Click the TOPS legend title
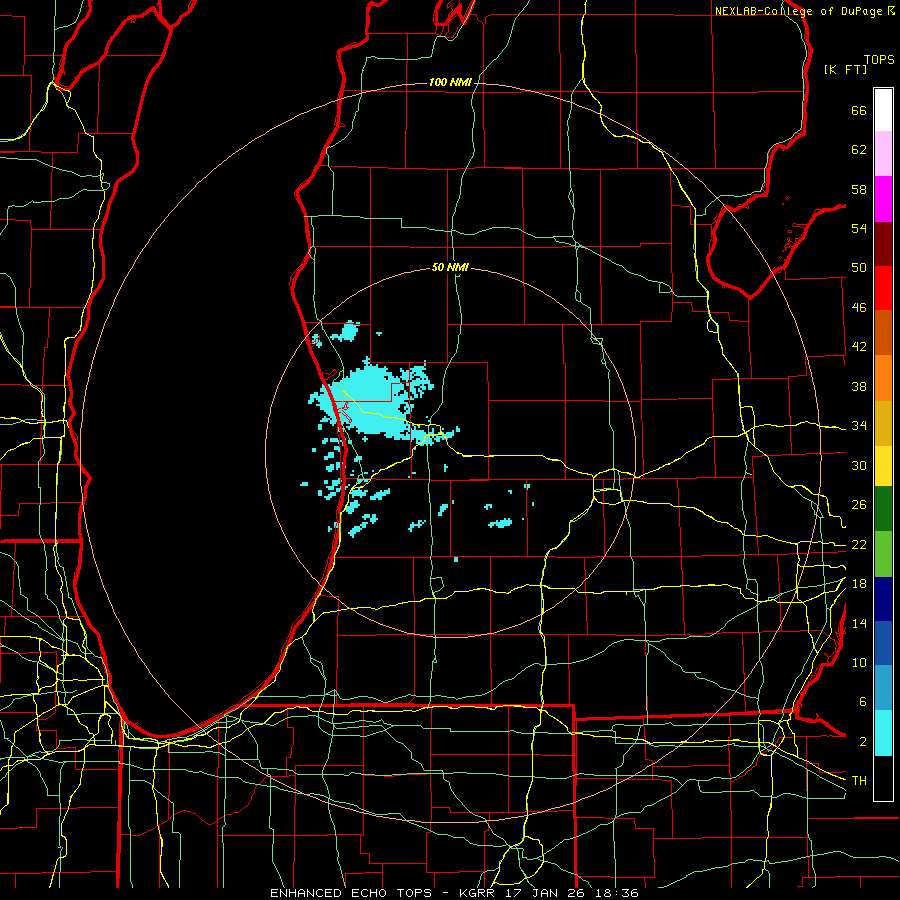Viewport: 900px width, 900px height. pos(879,60)
